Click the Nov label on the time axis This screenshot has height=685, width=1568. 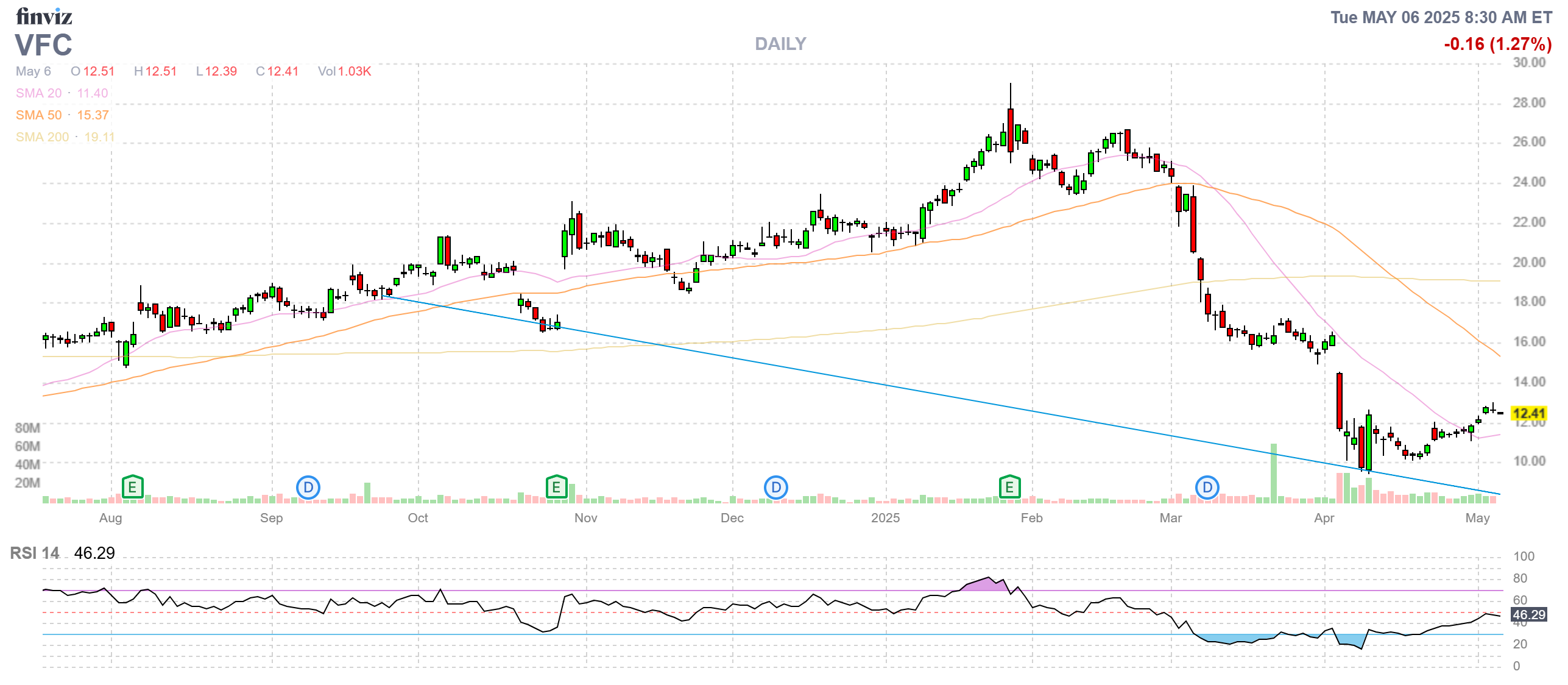tap(585, 518)
